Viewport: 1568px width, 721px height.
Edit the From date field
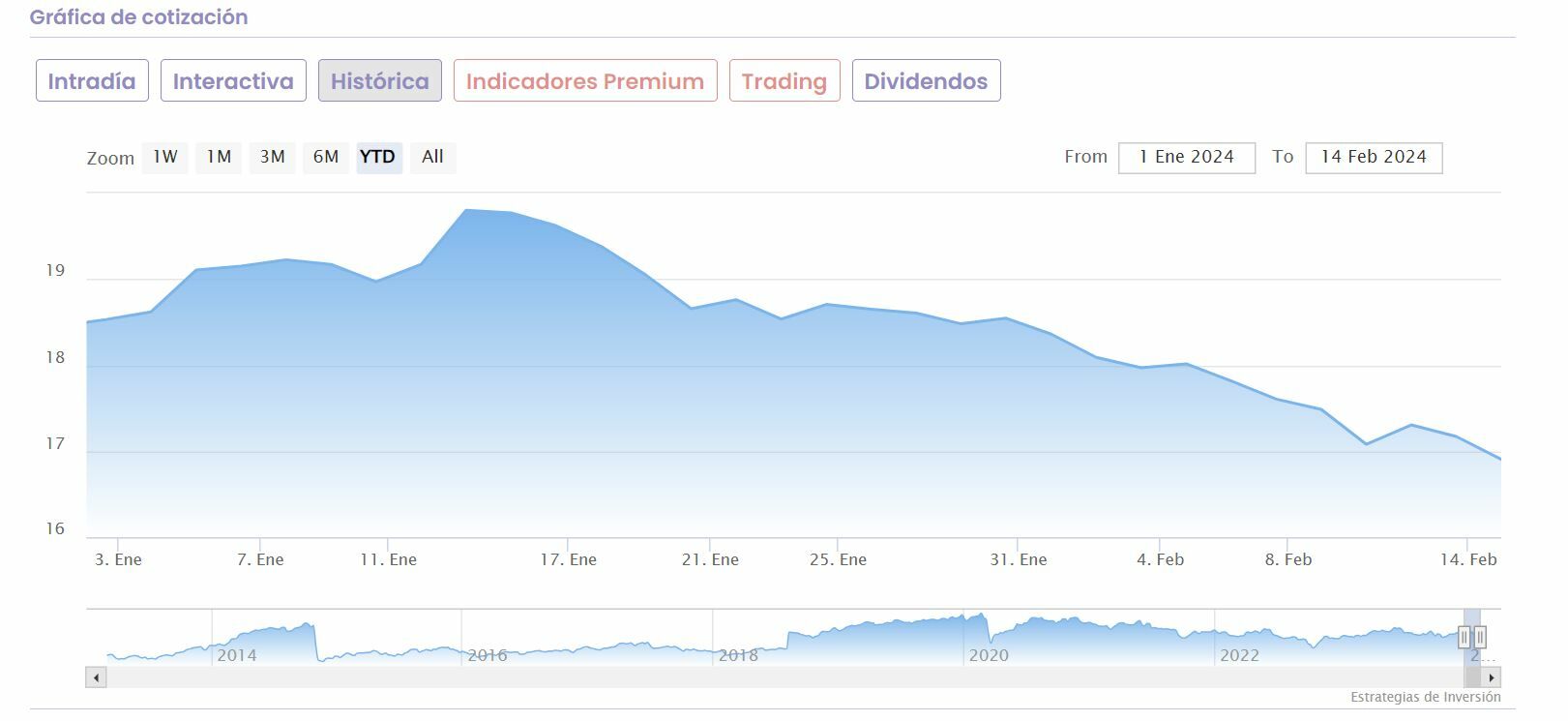pos(1186,158)
